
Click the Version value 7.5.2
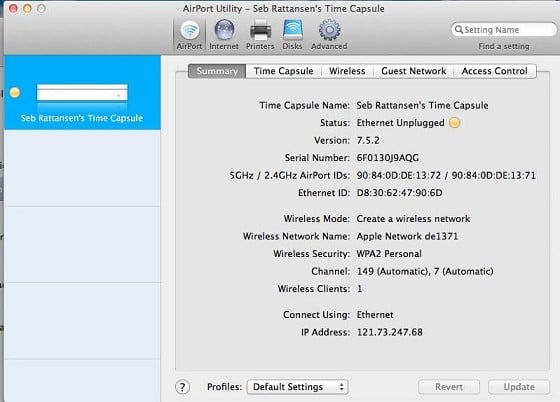click(368, 140)
